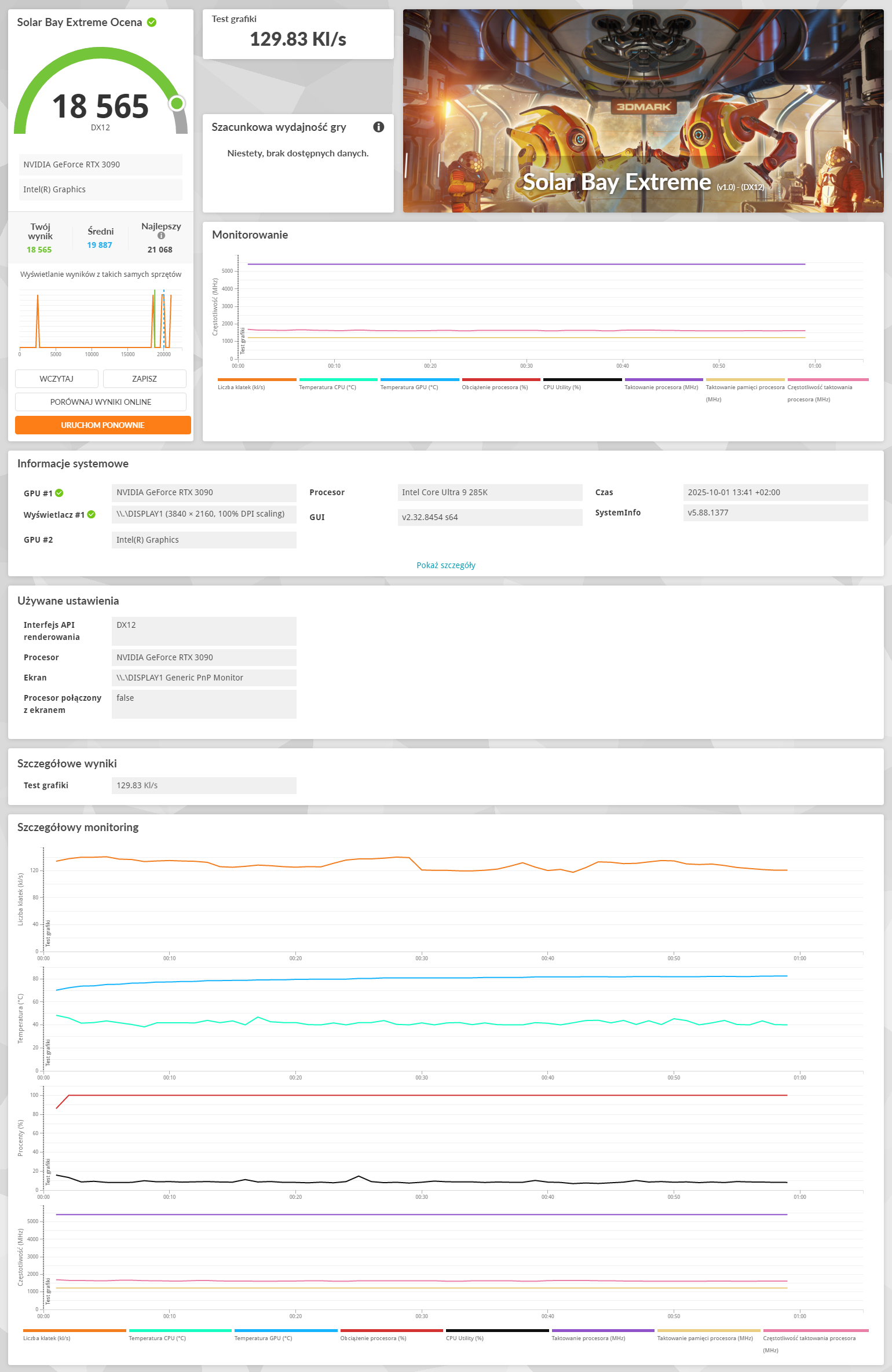Click green checkmark beside Wyświetlacz #1
892x1372 pixels.
(91, 514)
